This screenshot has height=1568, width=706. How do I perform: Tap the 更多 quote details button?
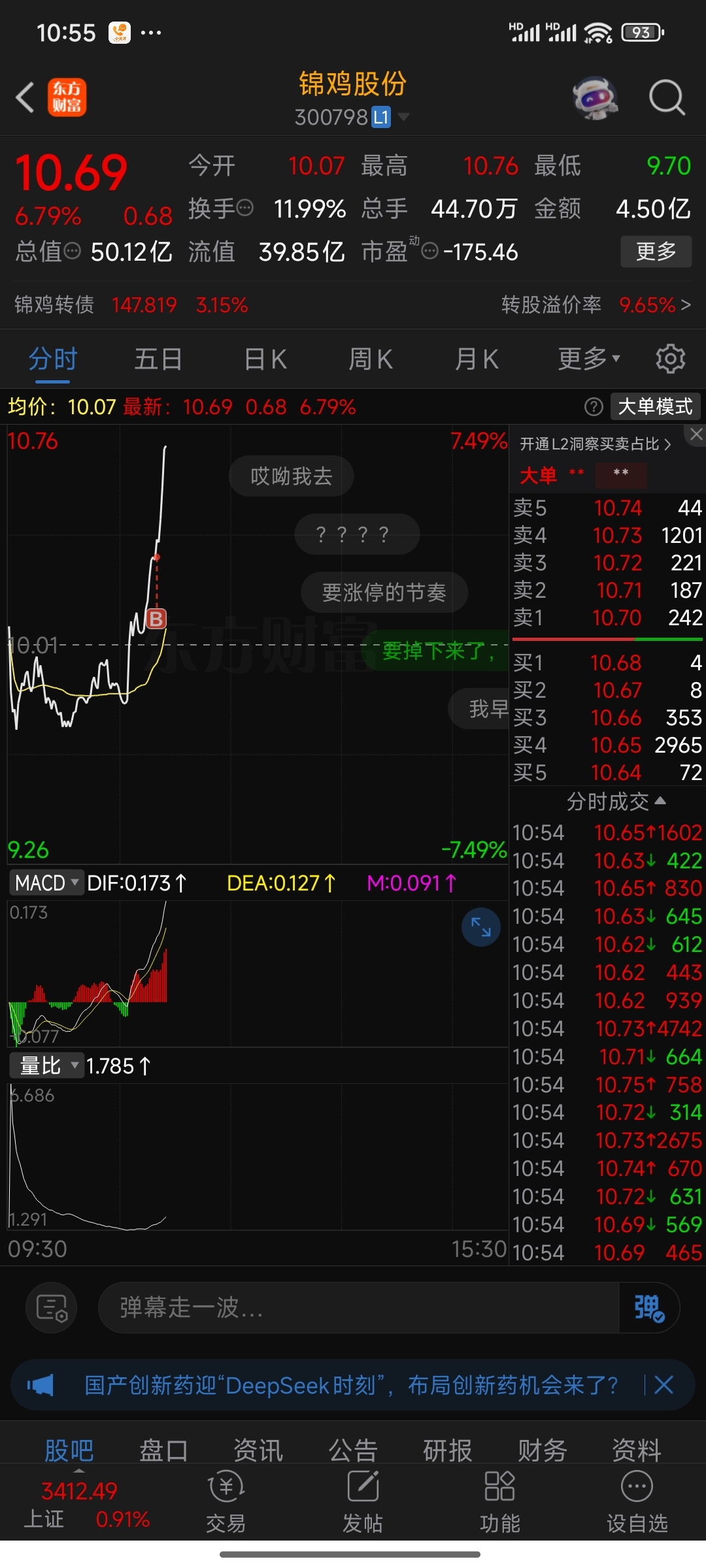[656, 252]
